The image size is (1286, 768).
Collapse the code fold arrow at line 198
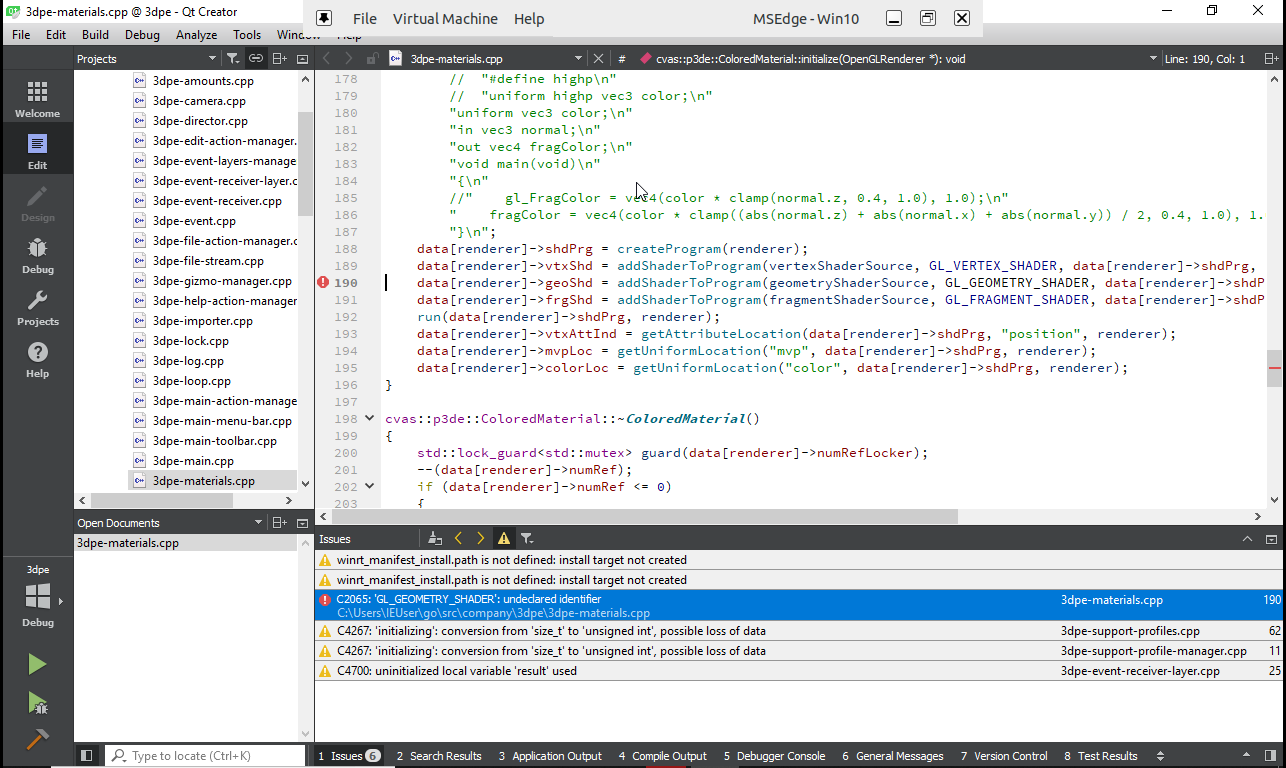click(x=370, y=419)
